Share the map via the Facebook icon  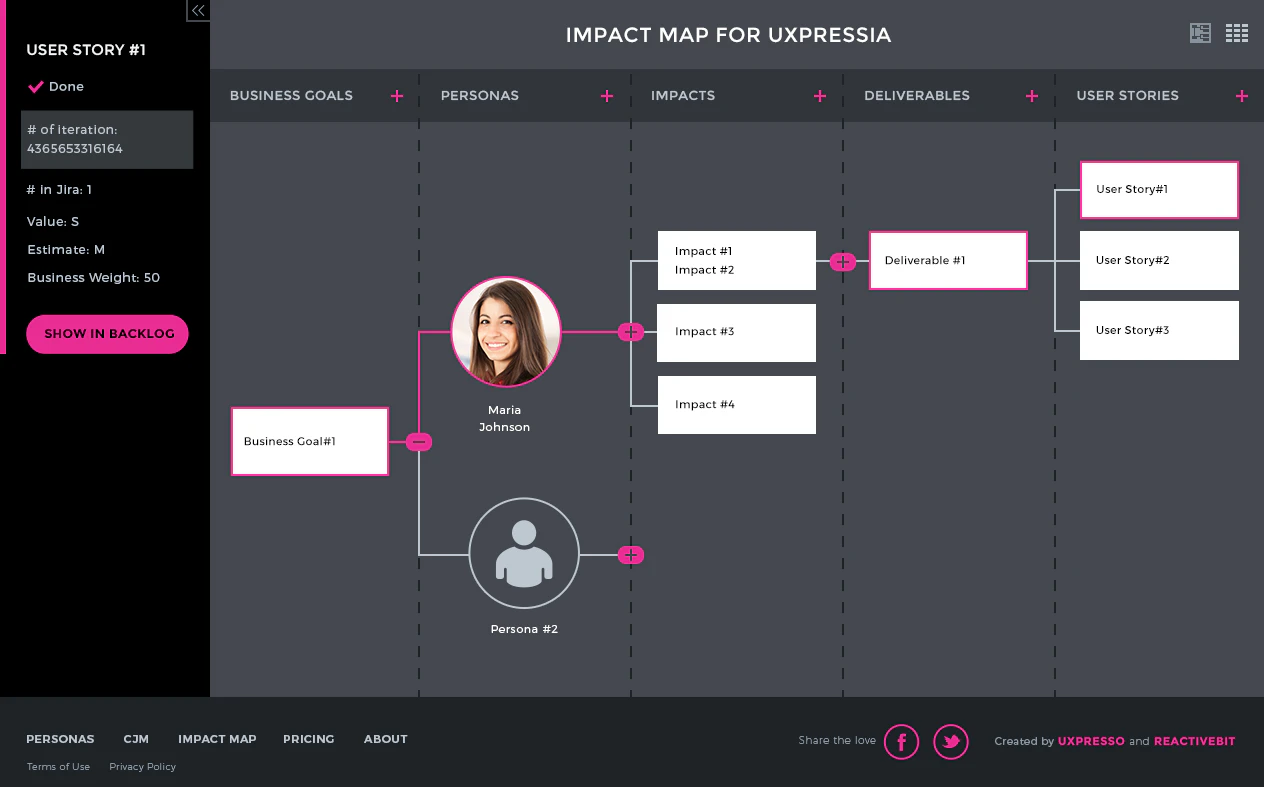901,741
